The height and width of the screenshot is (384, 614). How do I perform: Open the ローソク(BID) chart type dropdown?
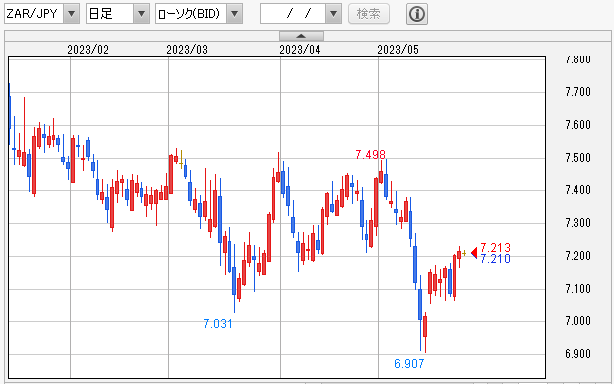[199, 14]
